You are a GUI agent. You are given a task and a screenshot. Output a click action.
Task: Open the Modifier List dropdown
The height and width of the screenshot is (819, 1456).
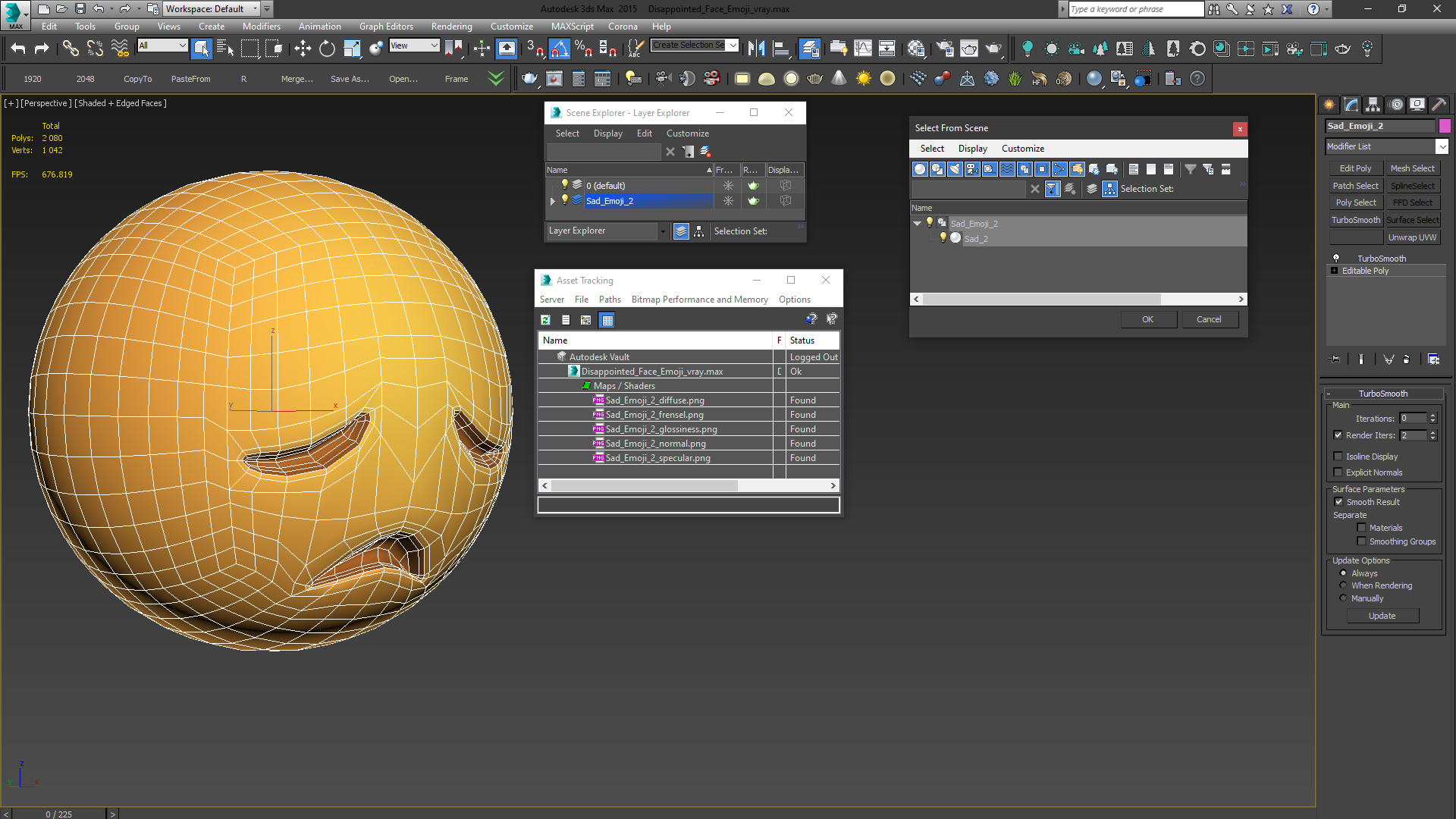click(x=1442, y=146)
